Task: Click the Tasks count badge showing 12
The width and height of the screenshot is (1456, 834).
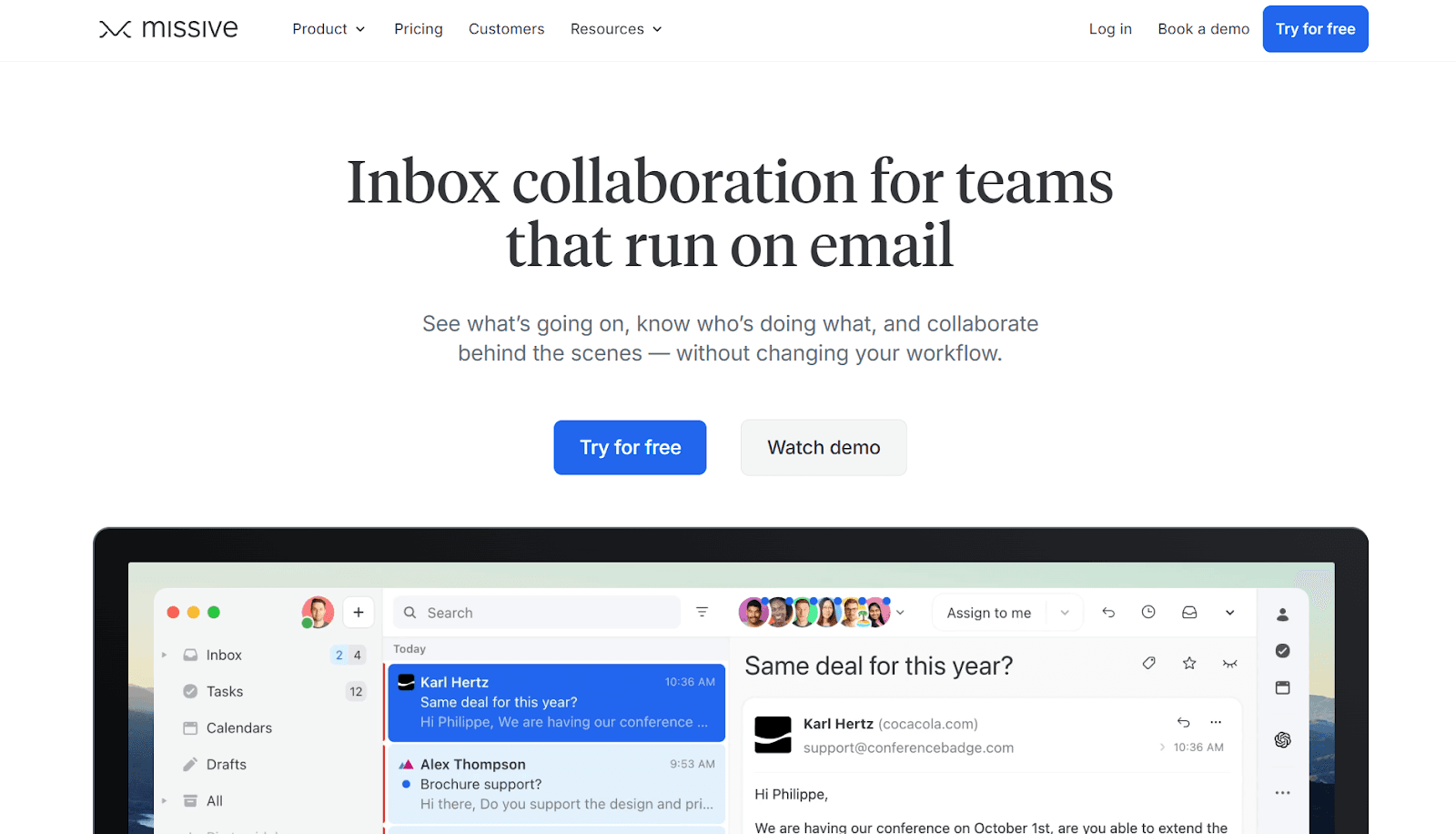Action: (x=356, y=691)
